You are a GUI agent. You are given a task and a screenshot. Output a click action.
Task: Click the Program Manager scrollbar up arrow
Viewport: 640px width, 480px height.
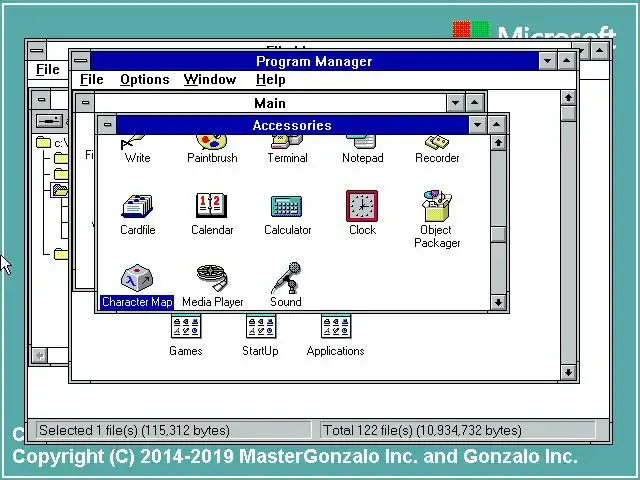point(568,98)
